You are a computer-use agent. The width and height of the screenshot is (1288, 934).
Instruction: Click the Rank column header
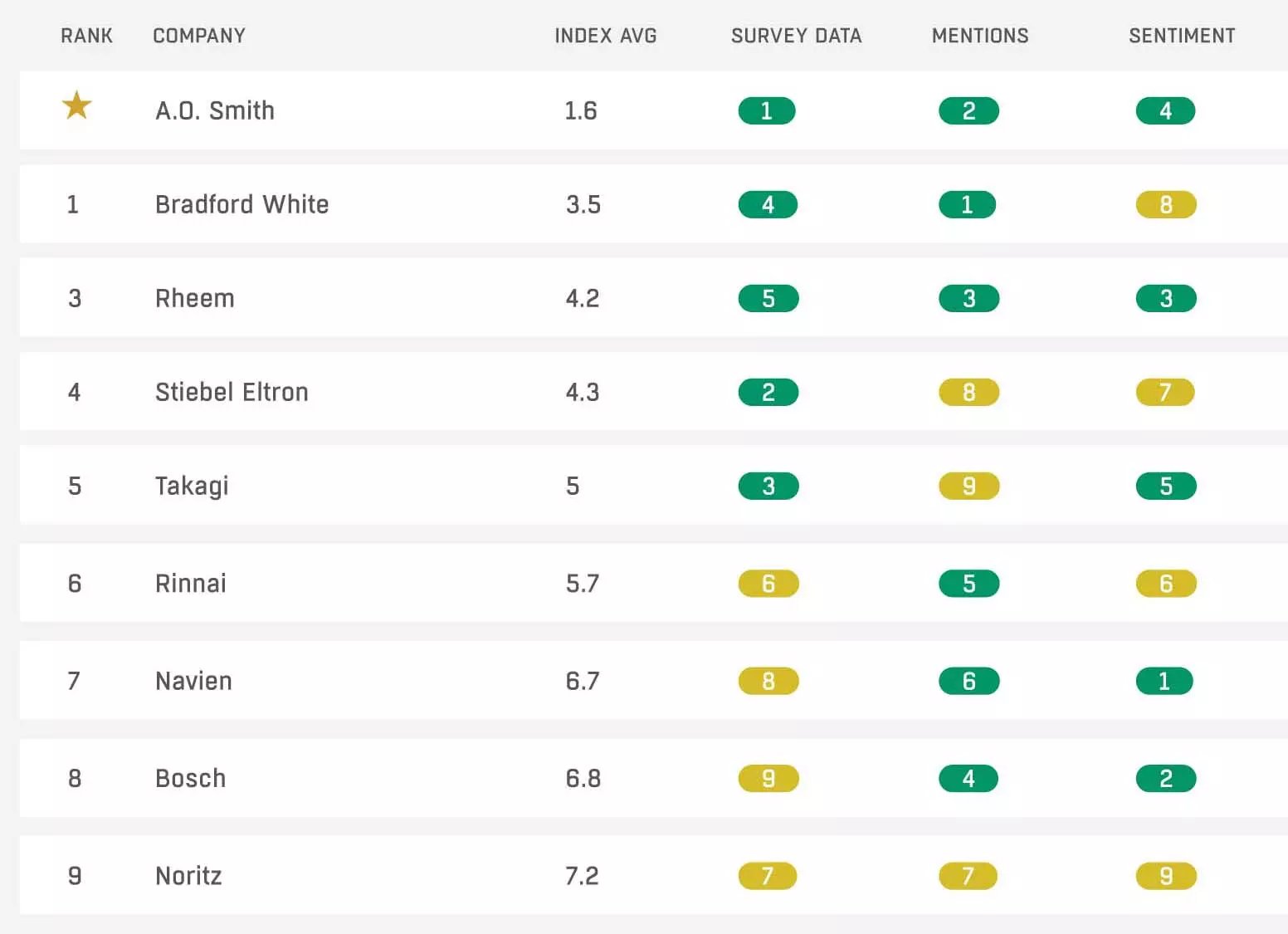[86, 36]
